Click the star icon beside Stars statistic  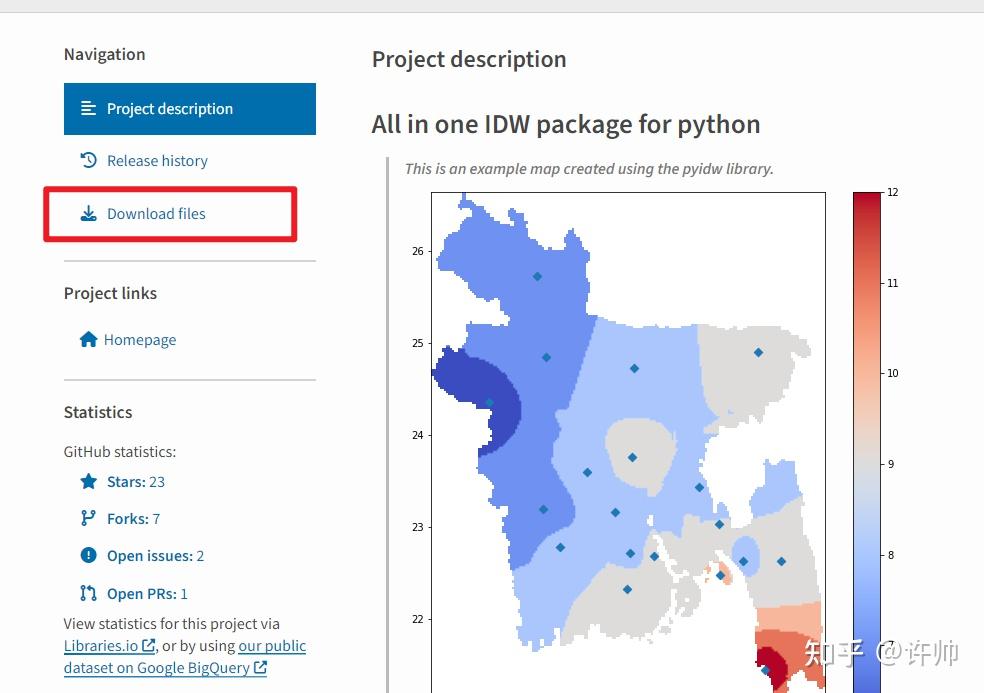pos(88,481)
